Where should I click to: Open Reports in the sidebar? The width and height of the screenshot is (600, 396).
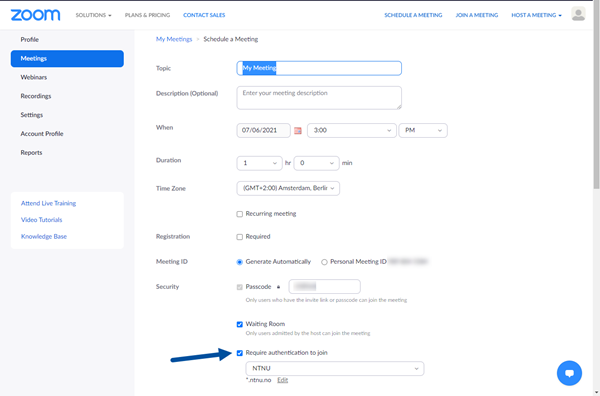click(x=31, y=152)
